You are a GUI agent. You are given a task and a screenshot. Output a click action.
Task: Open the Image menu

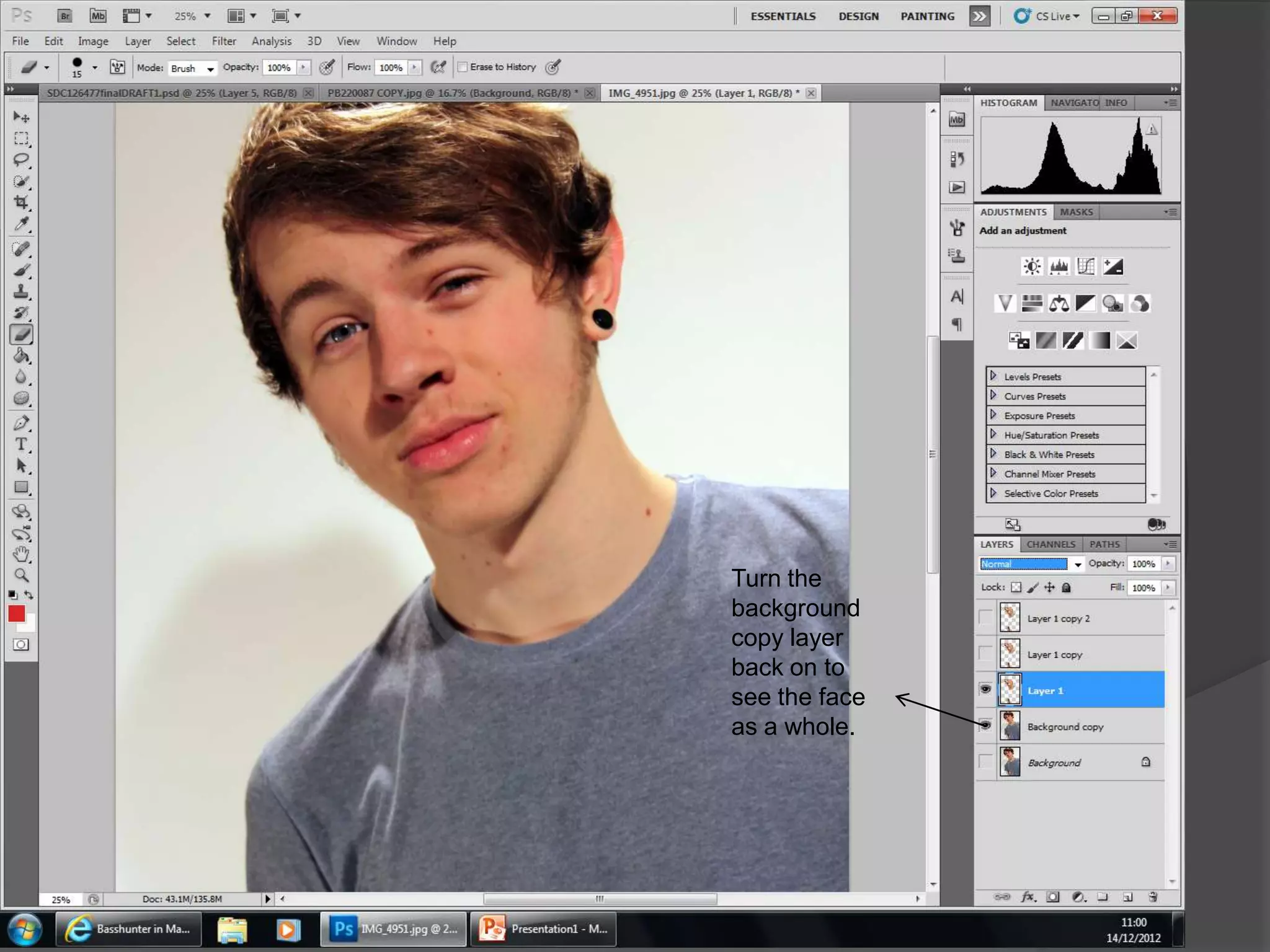93,41
